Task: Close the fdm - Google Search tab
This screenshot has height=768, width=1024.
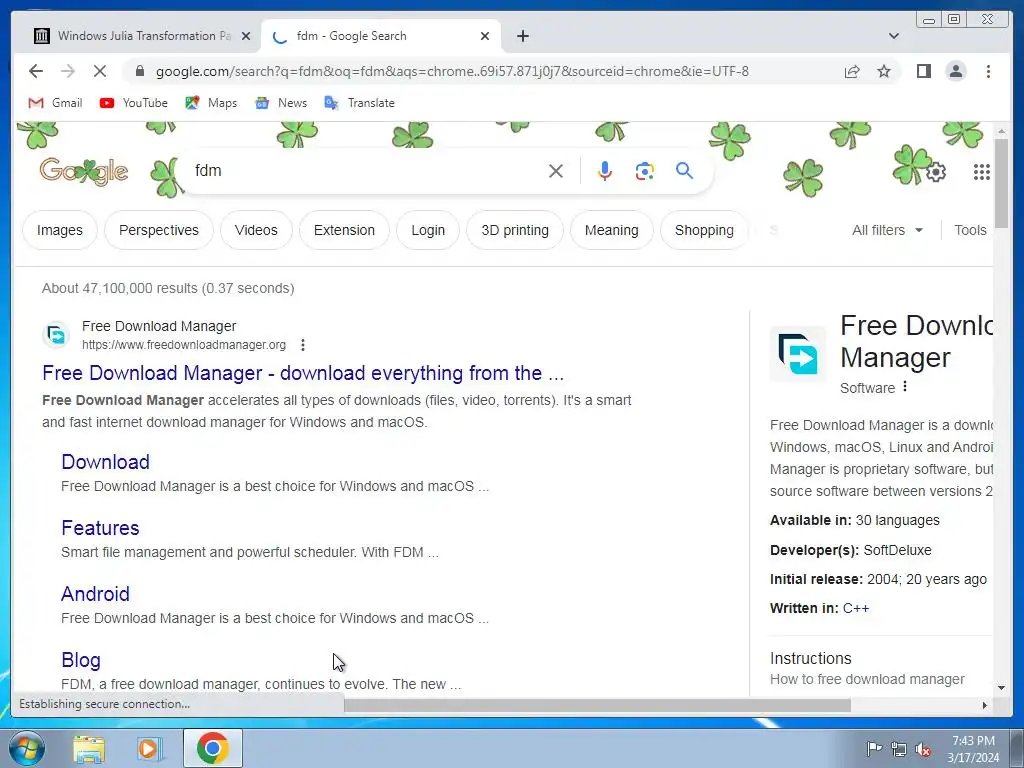Action: pos(485,36)
